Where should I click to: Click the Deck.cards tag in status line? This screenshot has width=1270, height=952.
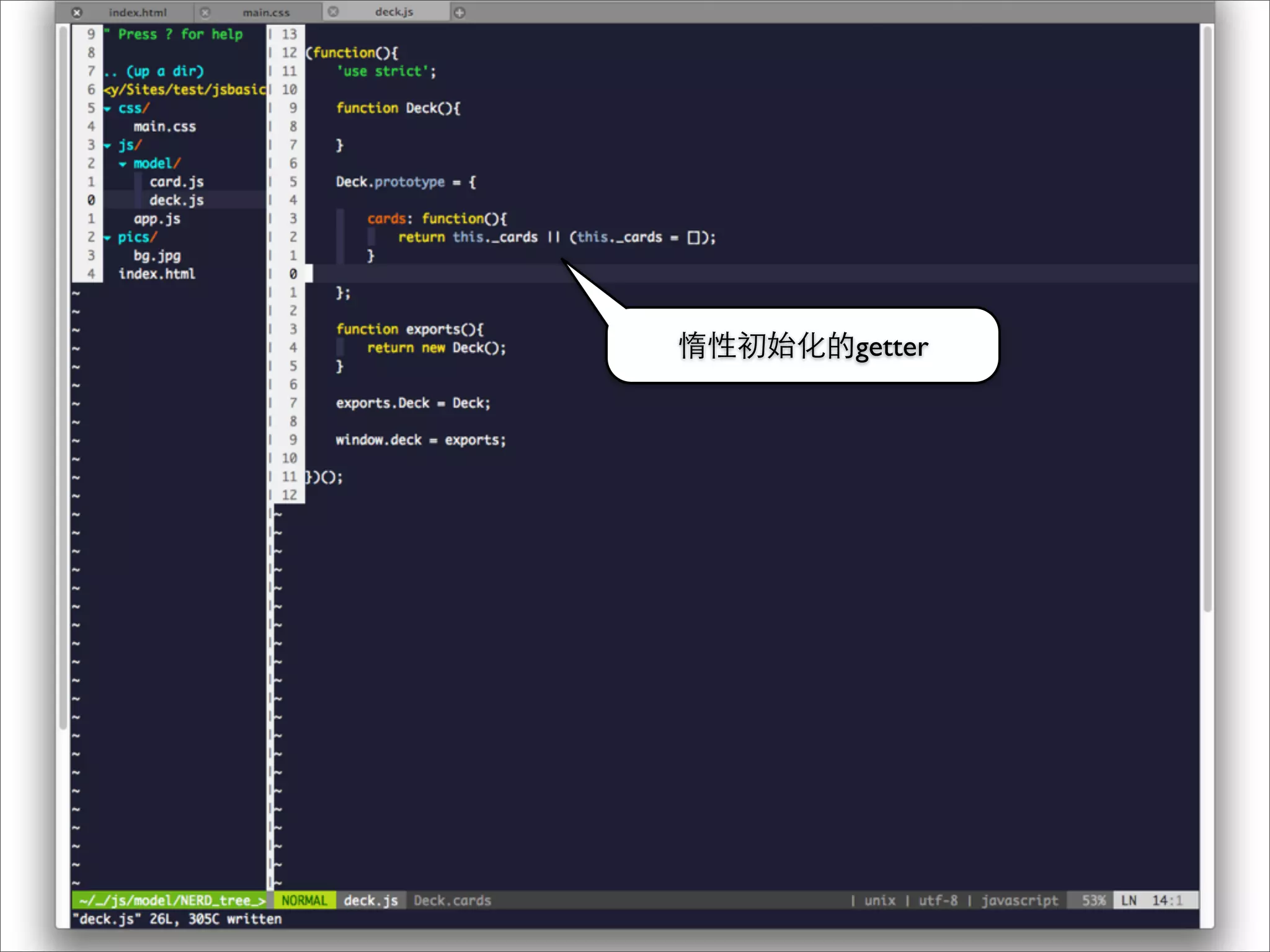pos(452,901)
